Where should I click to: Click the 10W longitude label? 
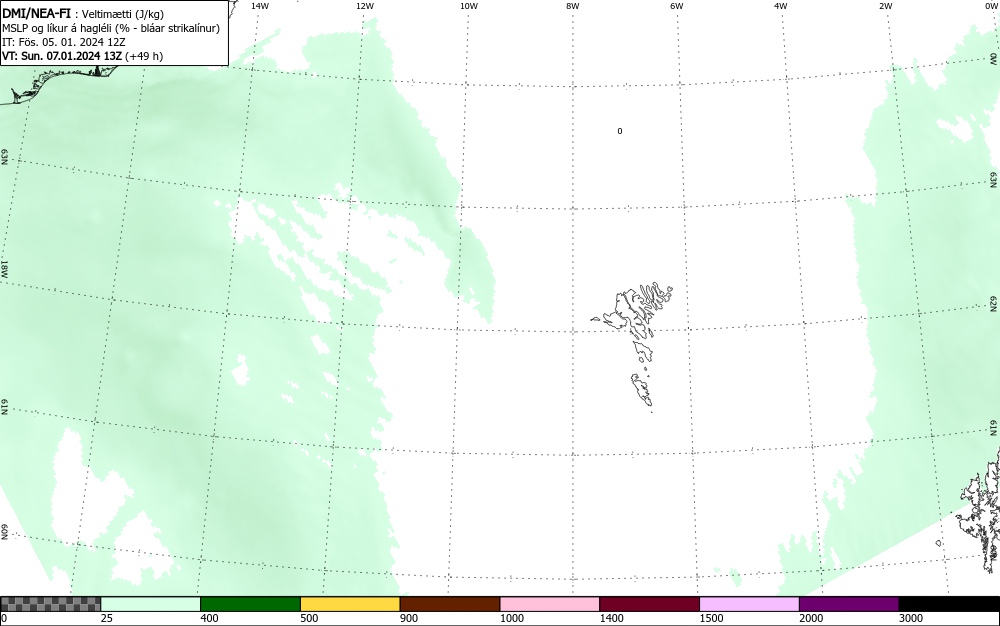coord(469,6)
